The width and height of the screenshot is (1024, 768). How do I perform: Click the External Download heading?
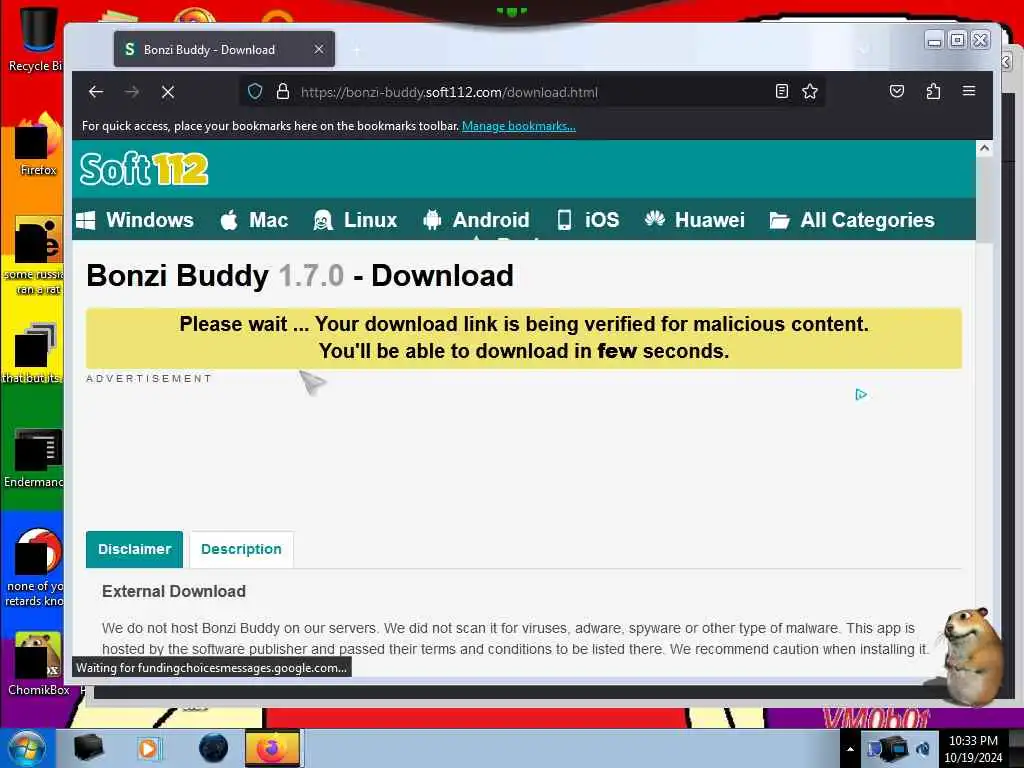pyautogui.click(x=174, y=591)
